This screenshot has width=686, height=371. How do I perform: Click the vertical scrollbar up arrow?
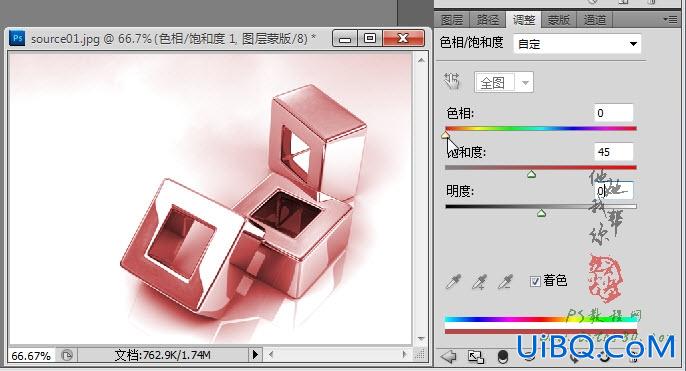coord(421,60)
